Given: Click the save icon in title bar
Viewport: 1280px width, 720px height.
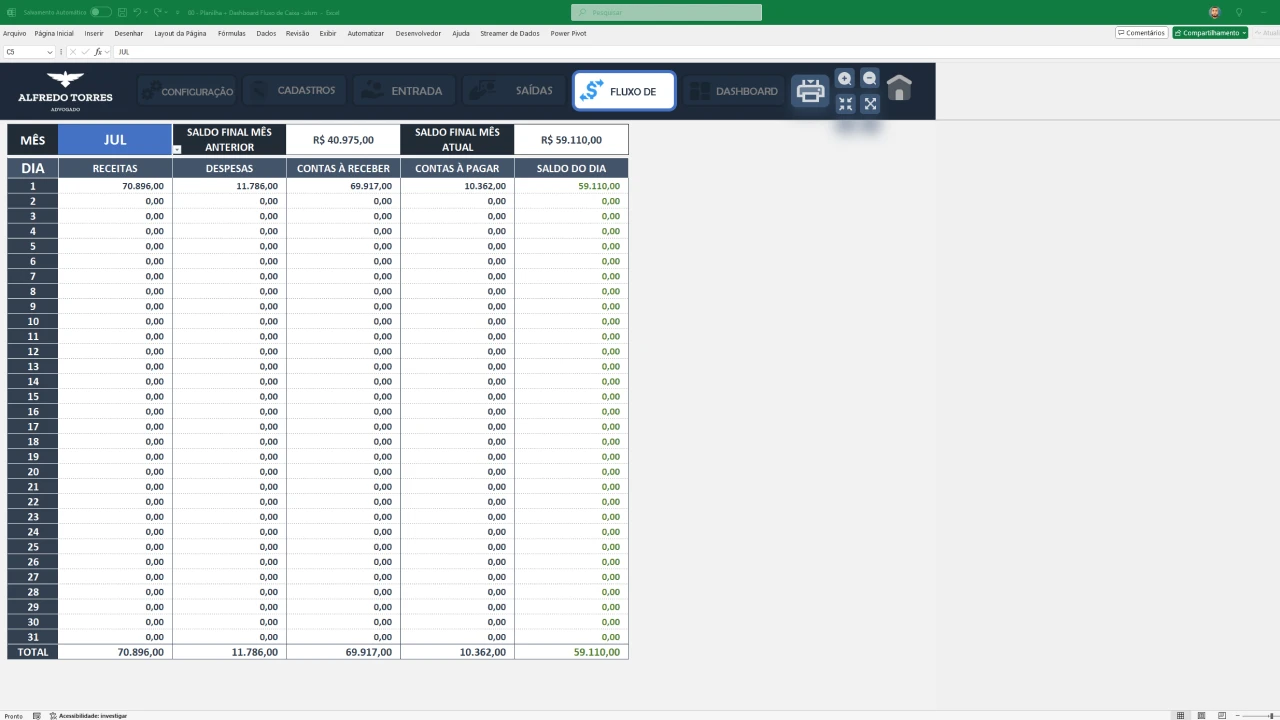Looking at the screenshot, I should pos(121,13).
